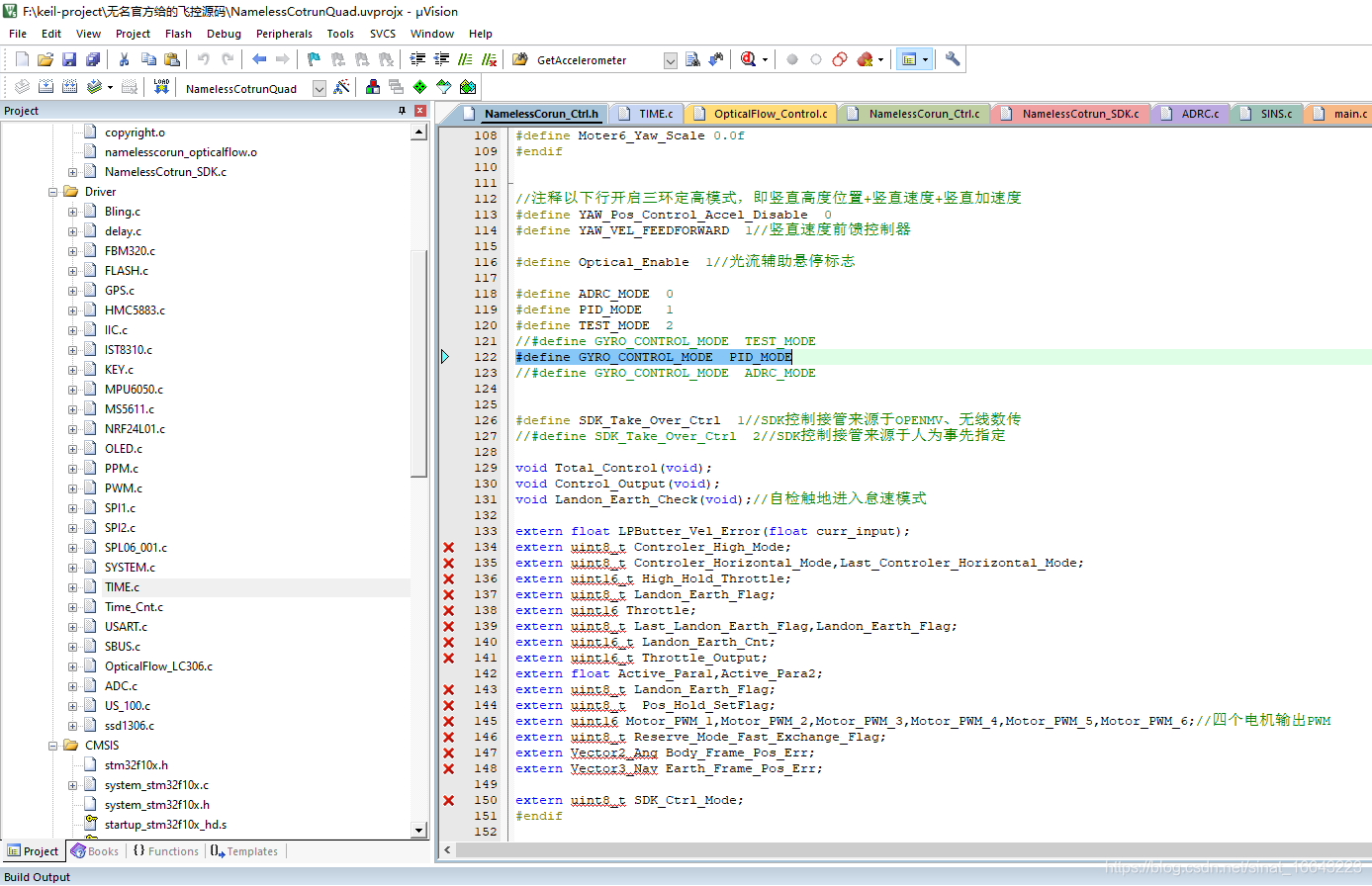Toggle auto-hide pin on Project panel
Screen dimensions: 1372x886
pyautogui.click(x=402, y=111)
